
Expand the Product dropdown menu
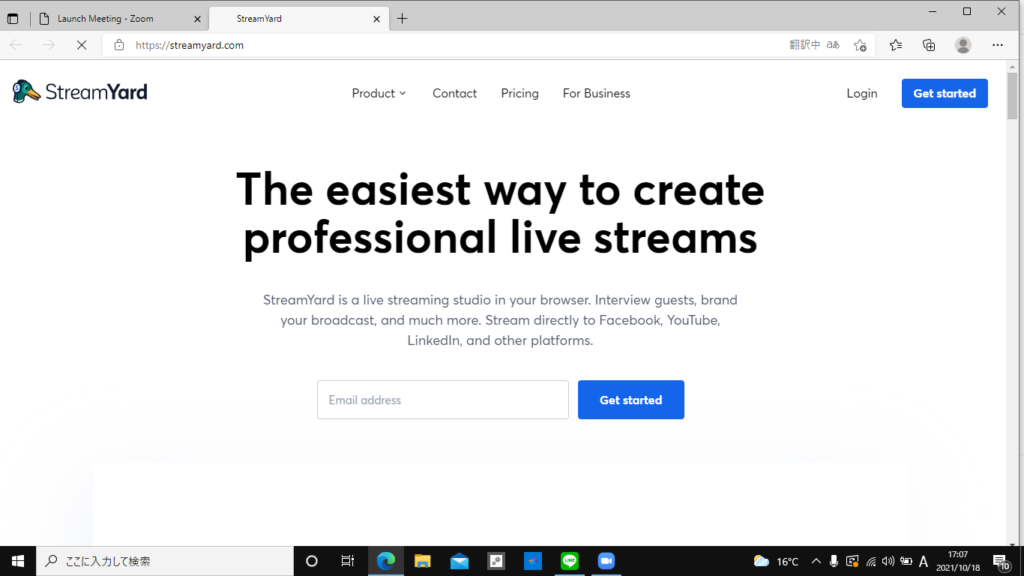pos(379,93)
